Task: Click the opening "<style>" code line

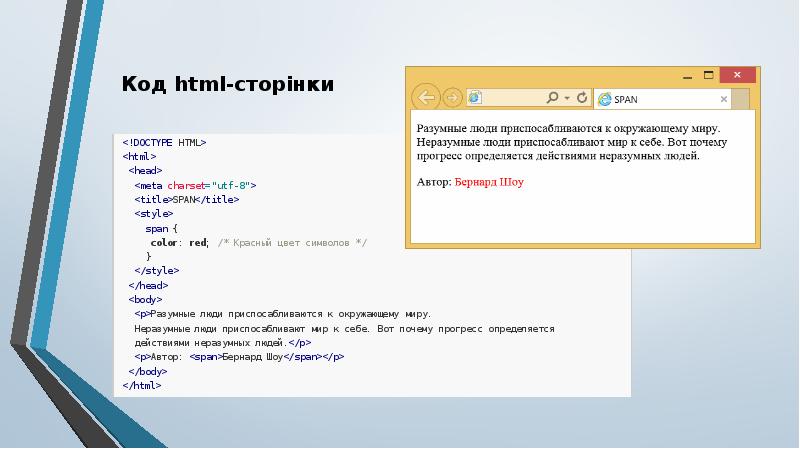Action: click(x=154, y=213)
